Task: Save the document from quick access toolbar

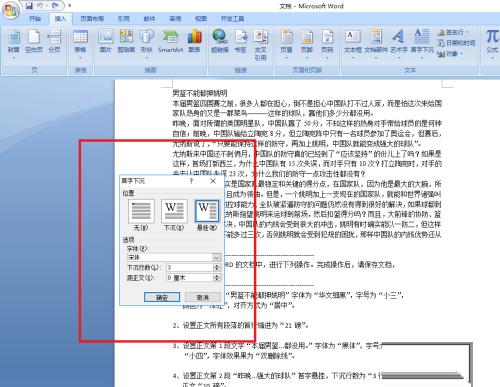Action: pyautogui.click(x=29, y=5)
